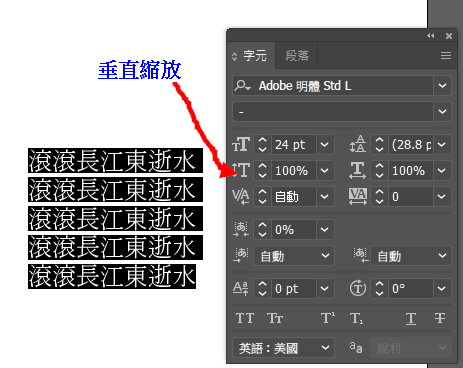Click the horizontal scale icon

358,170
